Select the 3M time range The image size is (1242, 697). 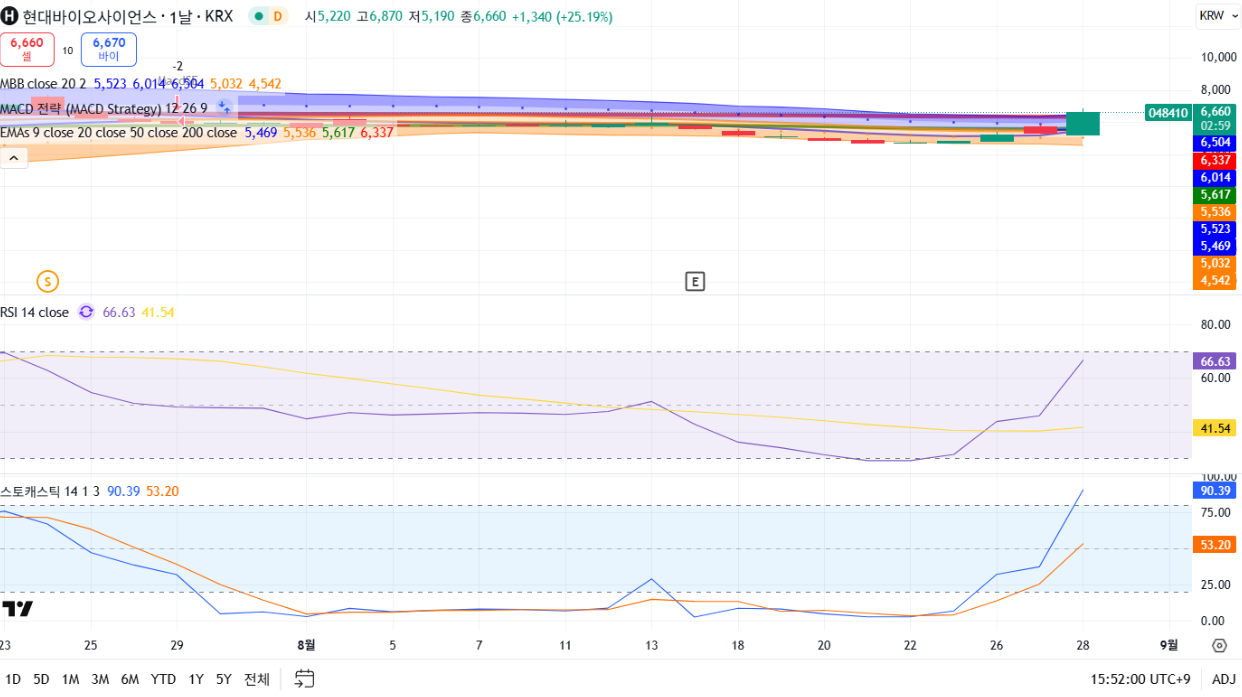click(100, 679)
